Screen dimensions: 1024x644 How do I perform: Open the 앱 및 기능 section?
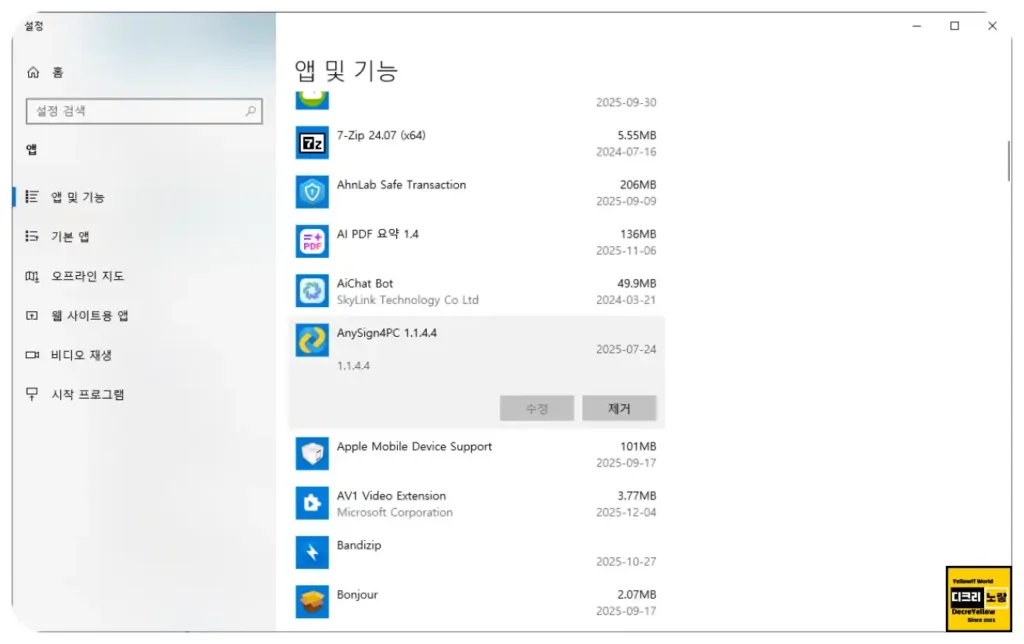(144, 197)
